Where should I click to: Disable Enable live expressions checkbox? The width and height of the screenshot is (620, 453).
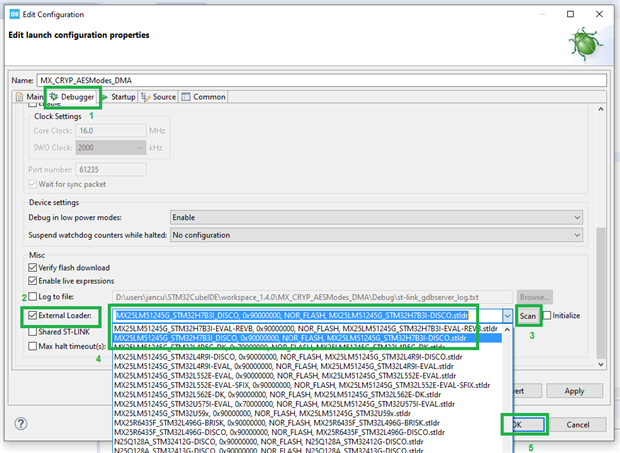pos(33,281)
